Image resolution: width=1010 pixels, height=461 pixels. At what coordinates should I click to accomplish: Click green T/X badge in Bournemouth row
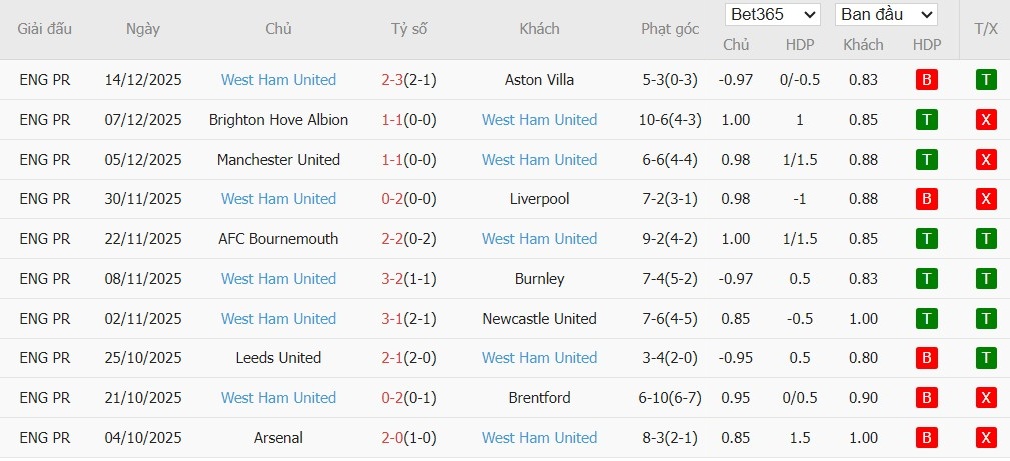click(x=986, y=239)
